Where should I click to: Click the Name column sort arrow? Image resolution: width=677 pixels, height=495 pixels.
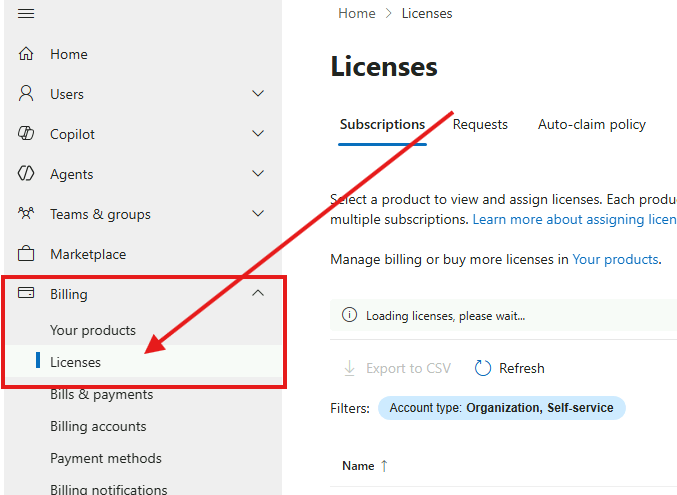384,466
